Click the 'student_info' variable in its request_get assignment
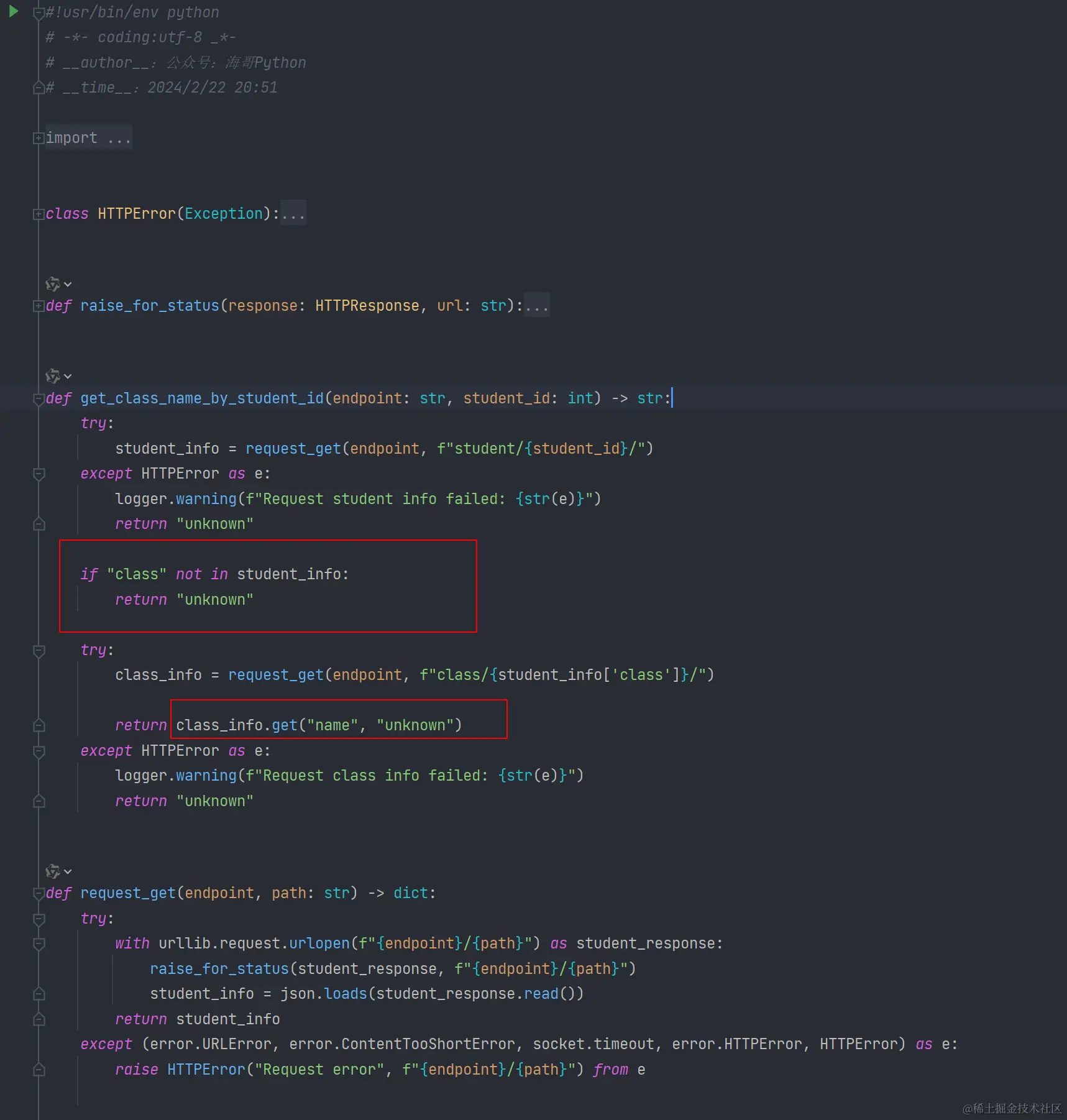1067x1120 pixels. (x=167, y=449)
